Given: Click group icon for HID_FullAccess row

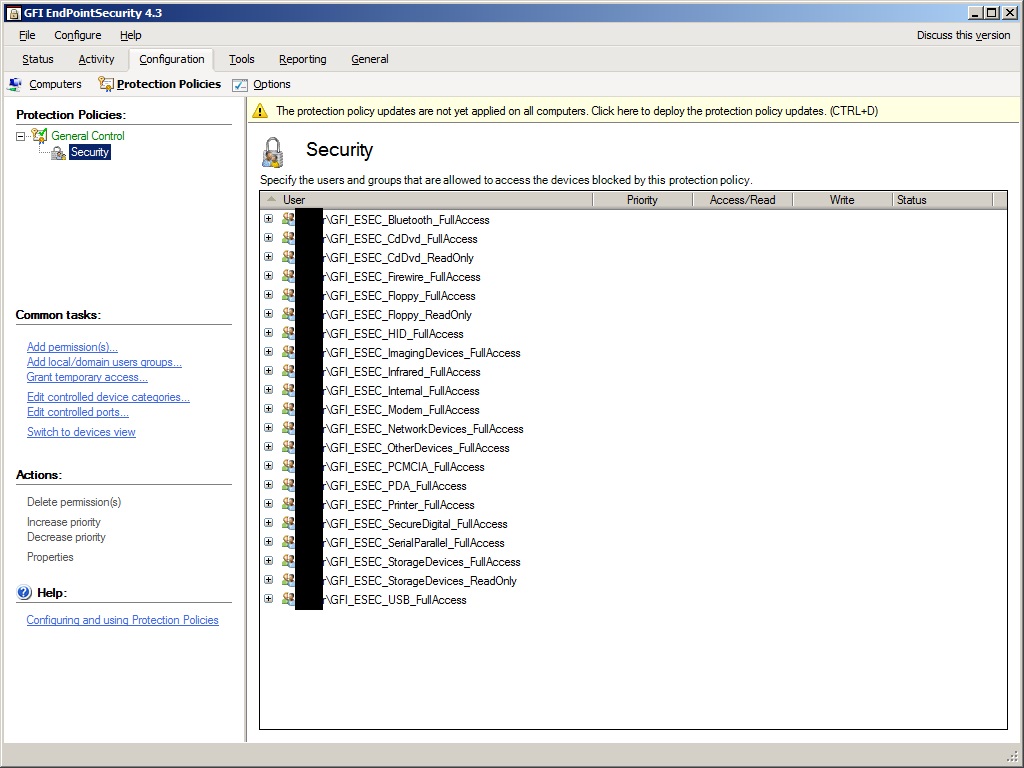Looking at the screenshot, I should tap(288, 332).
